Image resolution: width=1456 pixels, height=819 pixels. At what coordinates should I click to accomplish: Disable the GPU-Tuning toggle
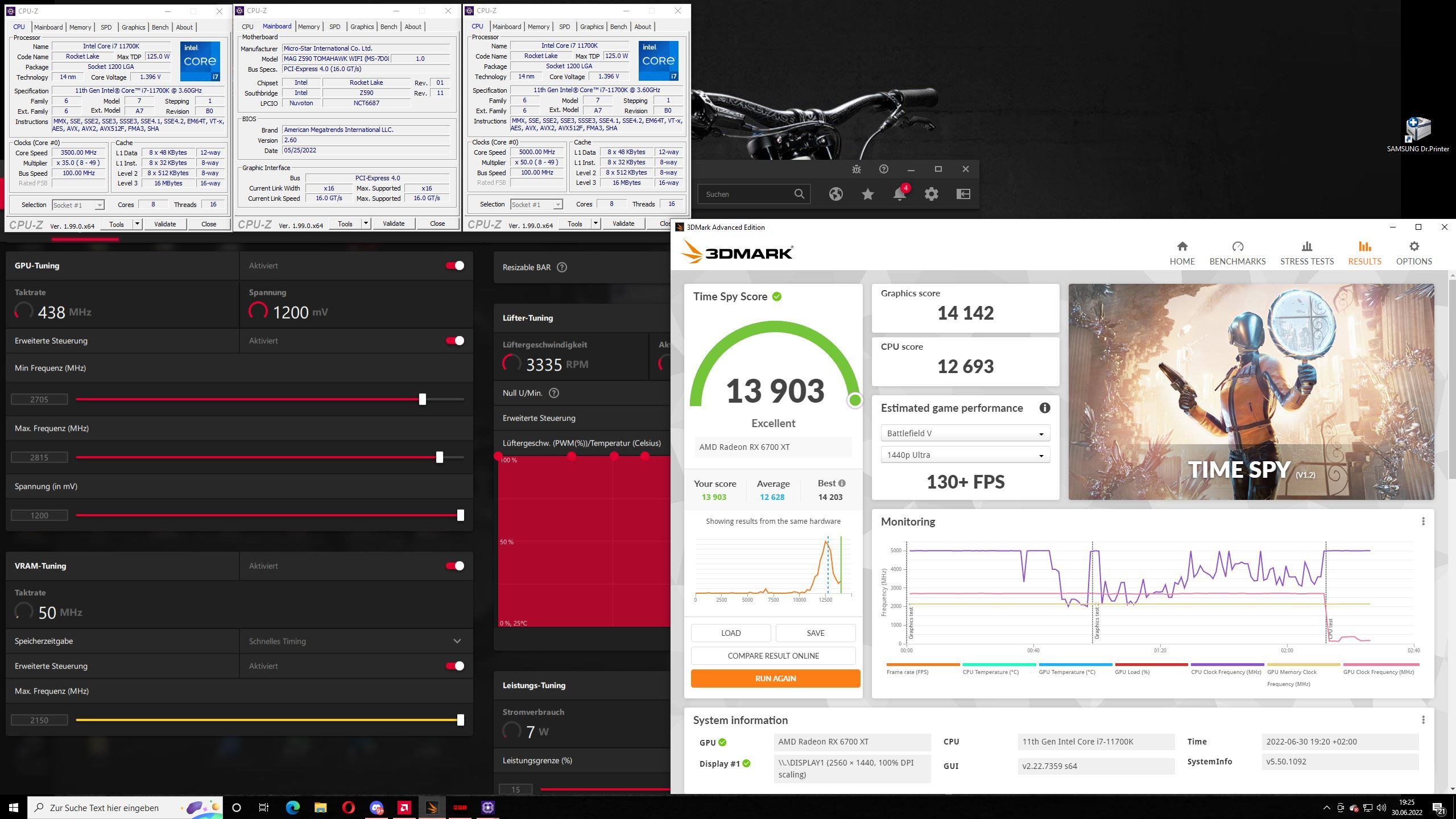(x=454, y=266)
